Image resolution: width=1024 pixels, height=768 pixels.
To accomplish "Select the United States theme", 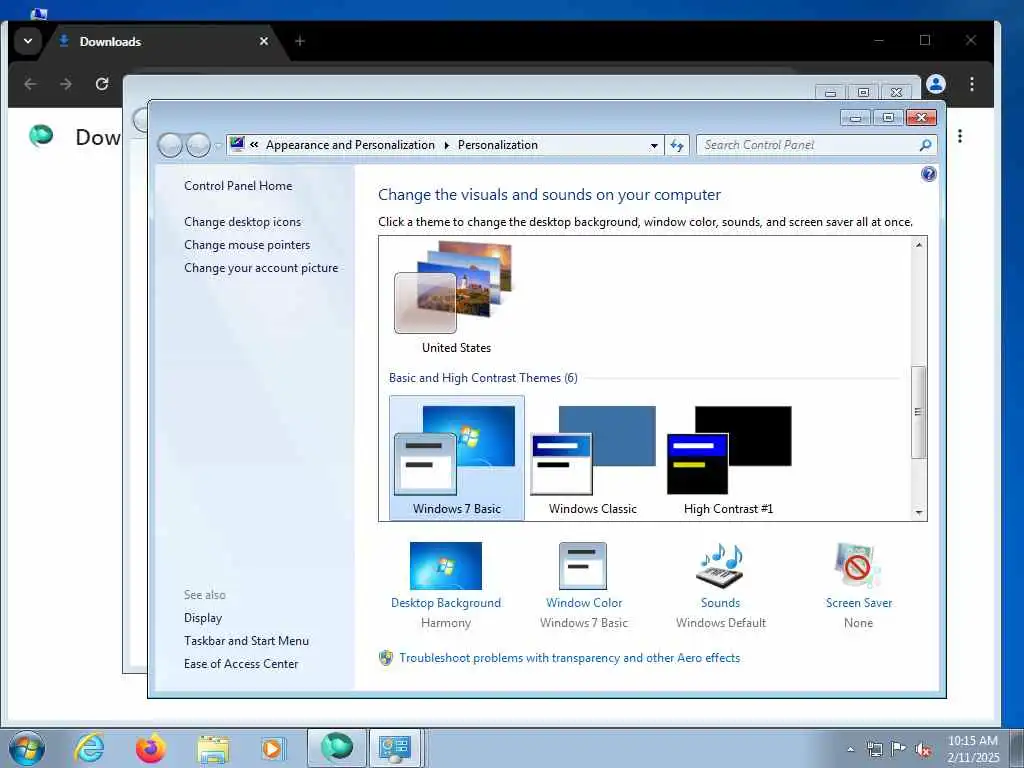I will click(456, 298).
